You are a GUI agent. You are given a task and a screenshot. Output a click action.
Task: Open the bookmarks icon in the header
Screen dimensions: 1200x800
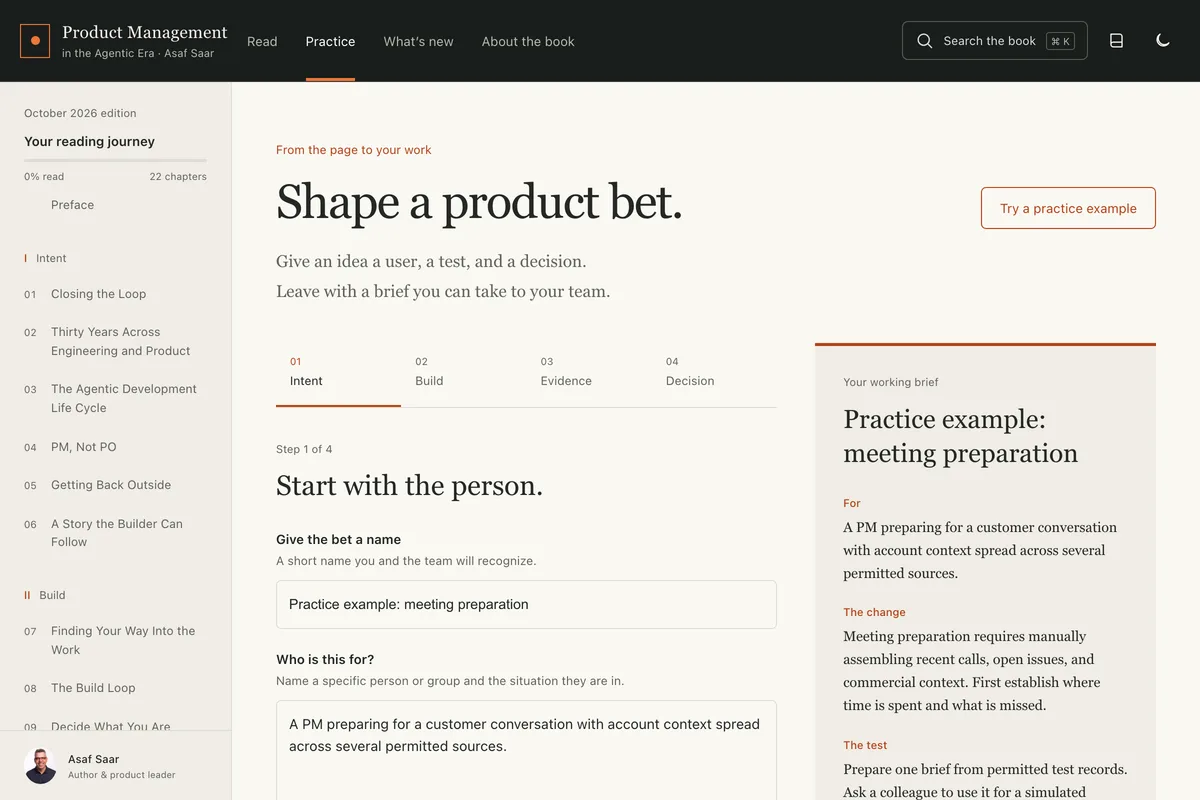1117,41
